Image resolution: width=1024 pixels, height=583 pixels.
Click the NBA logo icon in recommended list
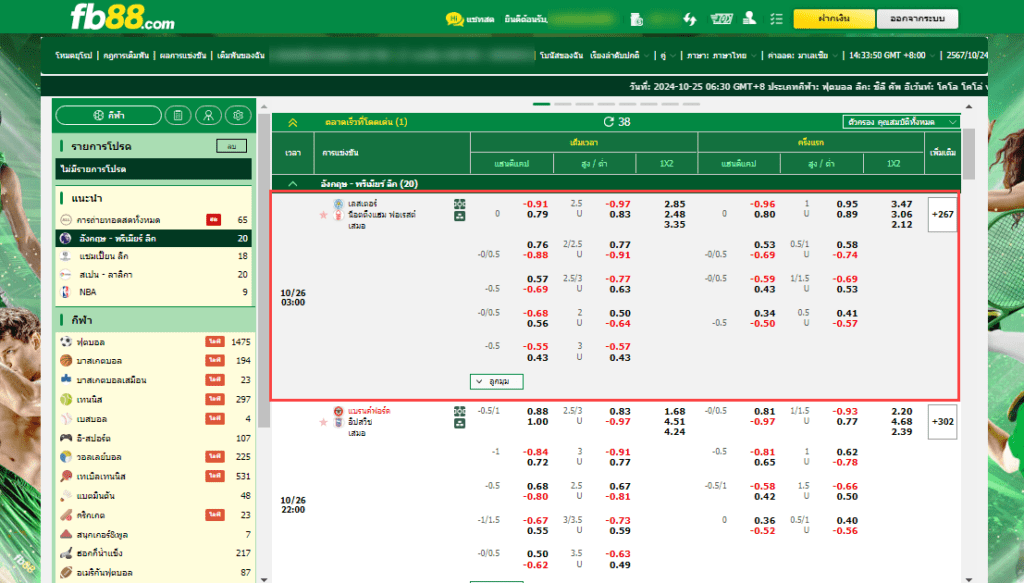[65, 292]
